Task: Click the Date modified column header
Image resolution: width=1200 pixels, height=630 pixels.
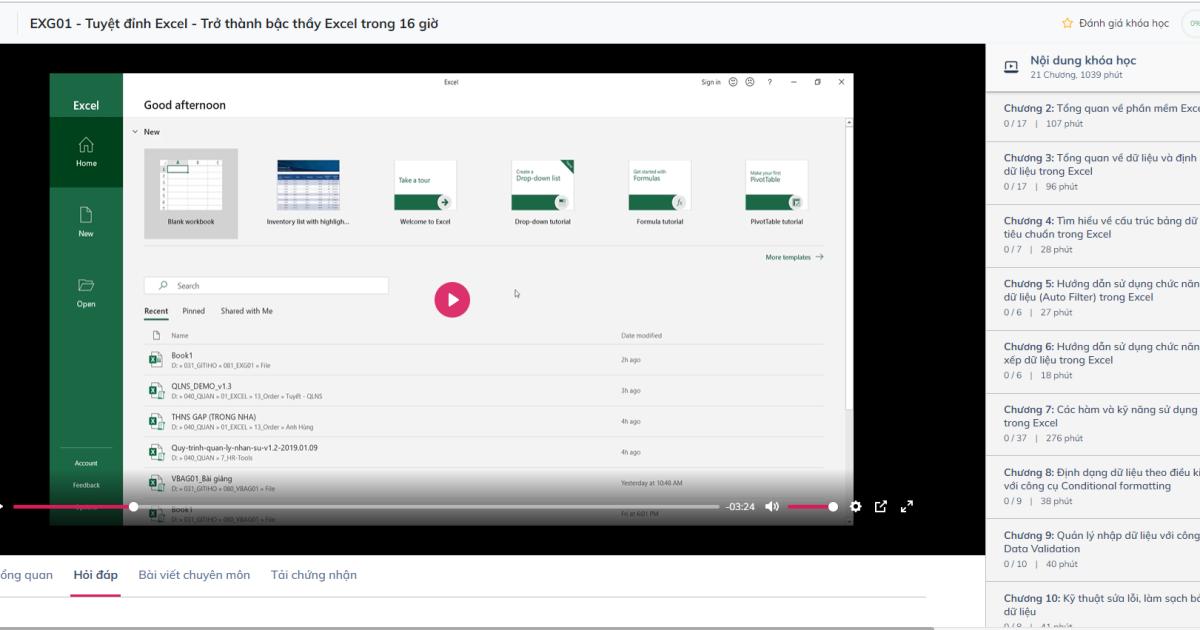Action: pyautogui.click(x=641, y=336)
